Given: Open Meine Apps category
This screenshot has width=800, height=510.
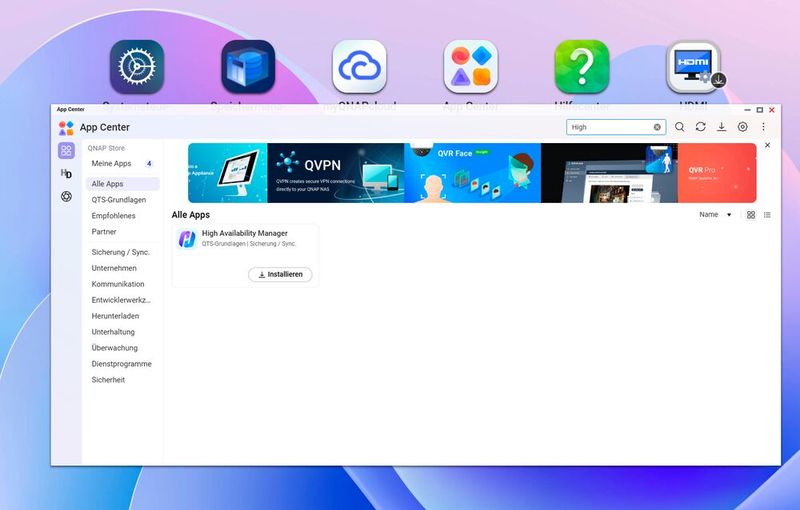Looking at the screenshot, I should [x=111, y=163].
